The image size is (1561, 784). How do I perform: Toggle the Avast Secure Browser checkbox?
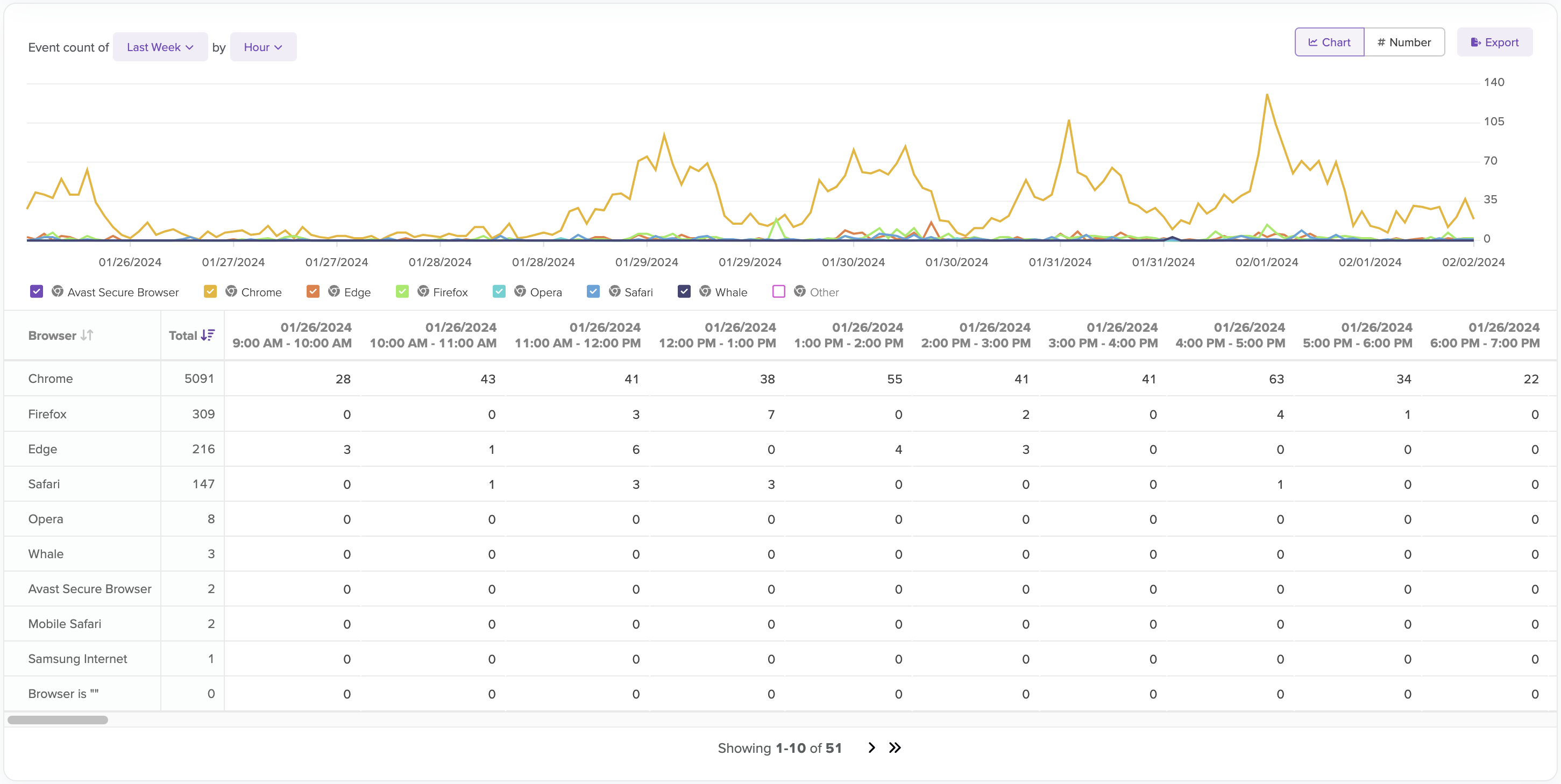37,292
